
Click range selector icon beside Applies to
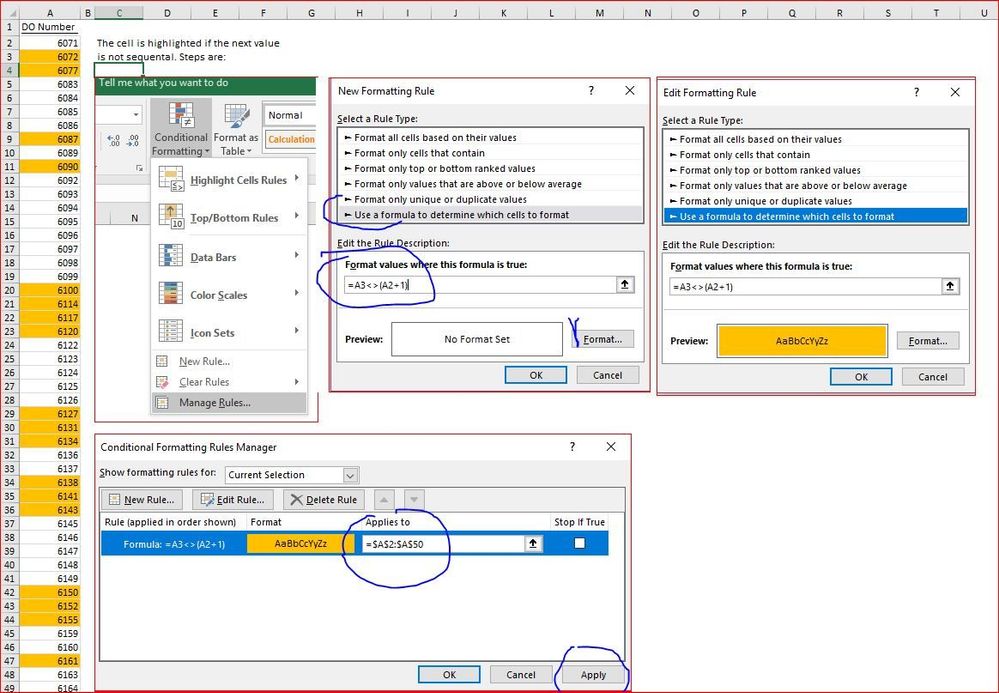click(x=533, y=543)
